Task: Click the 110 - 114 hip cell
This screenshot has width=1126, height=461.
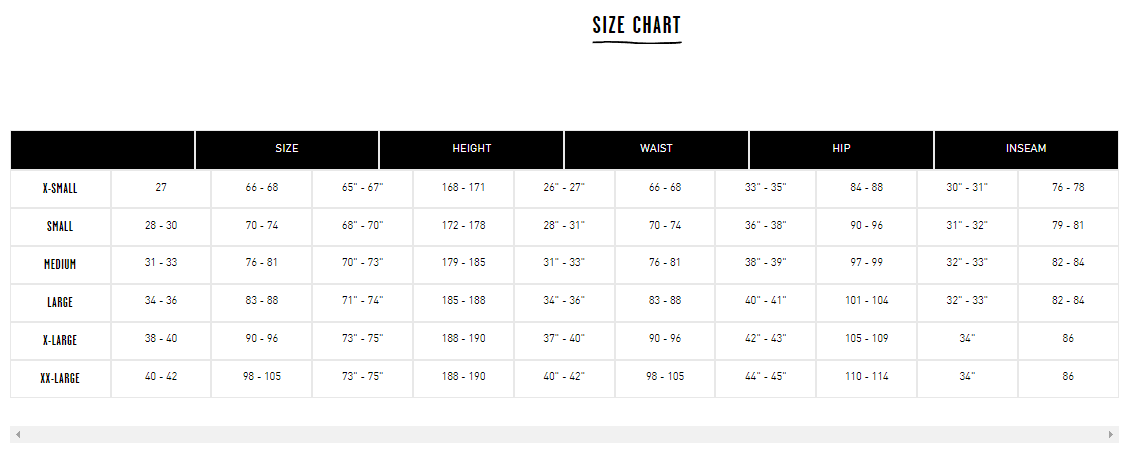Action: pyautogui.click(x=866, y=376)
